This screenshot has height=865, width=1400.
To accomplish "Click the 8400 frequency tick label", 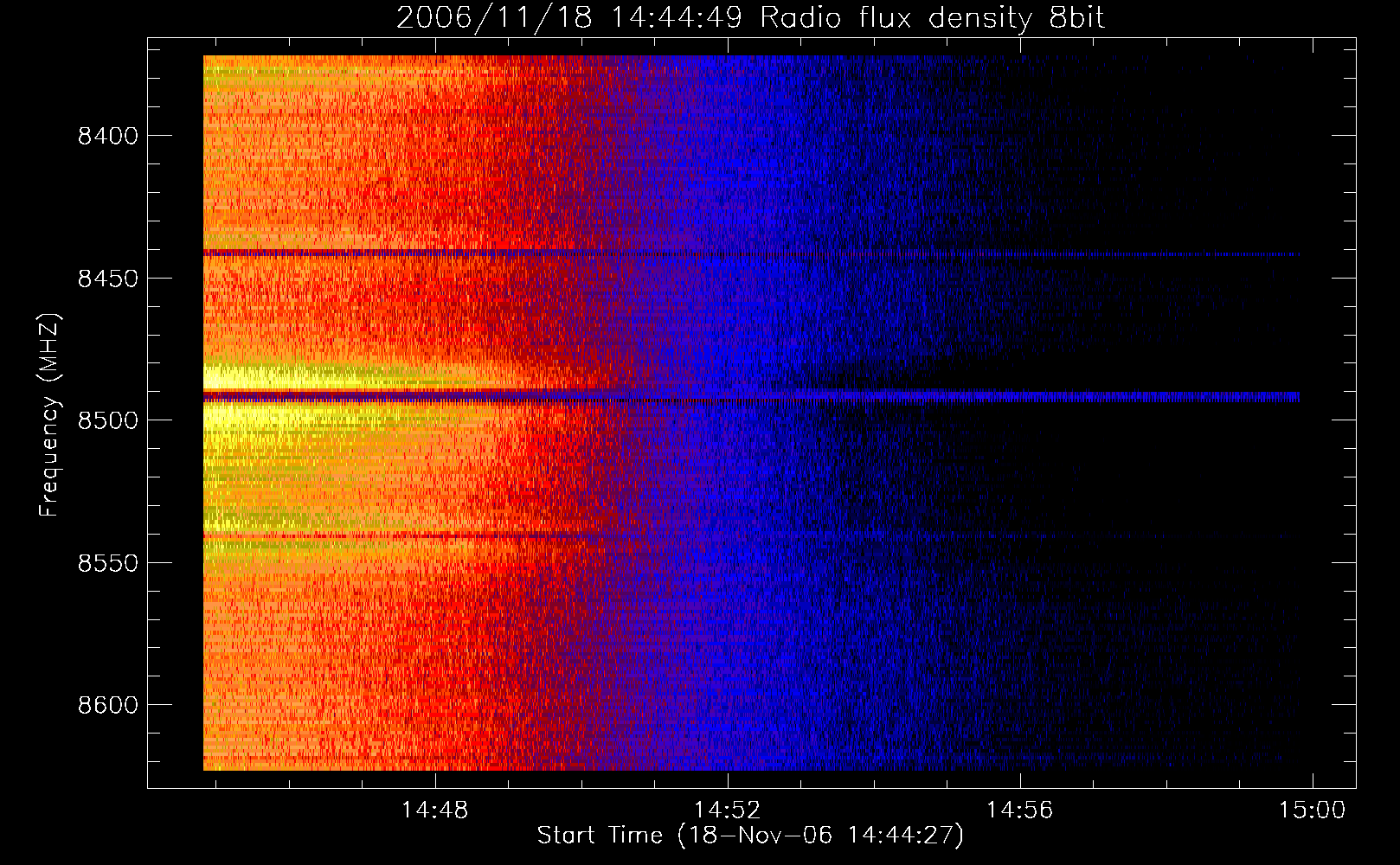I will pos(108,136).
